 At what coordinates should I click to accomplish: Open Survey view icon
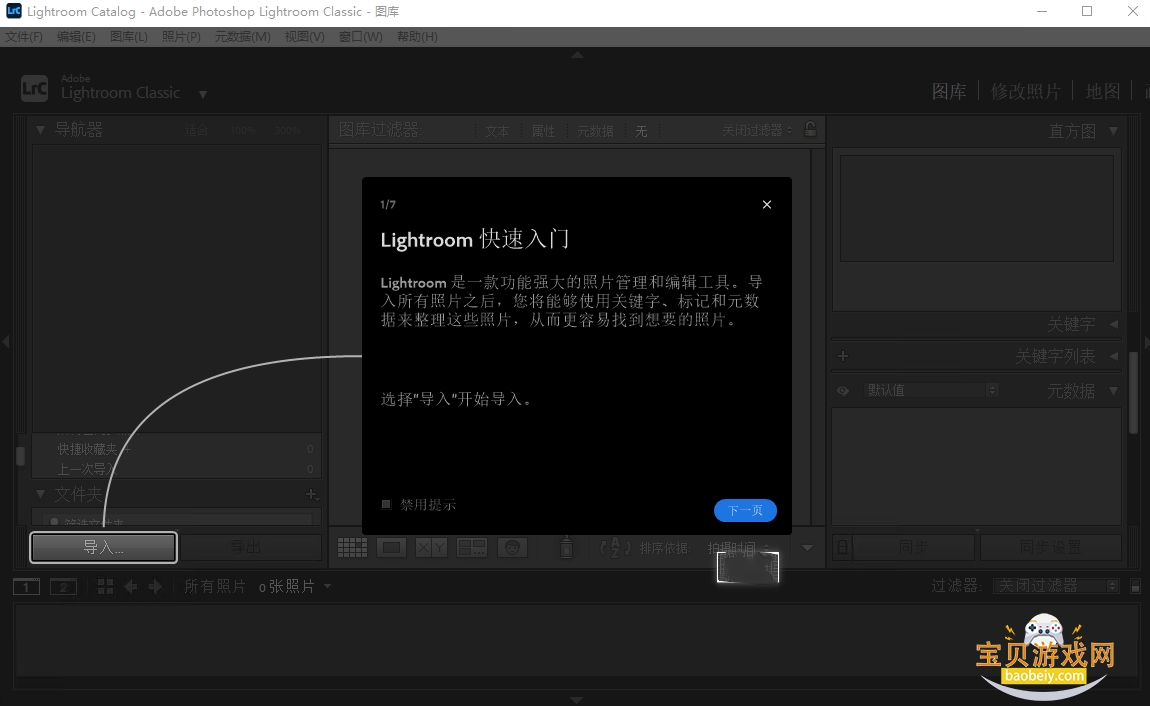(x=472, y=548)
